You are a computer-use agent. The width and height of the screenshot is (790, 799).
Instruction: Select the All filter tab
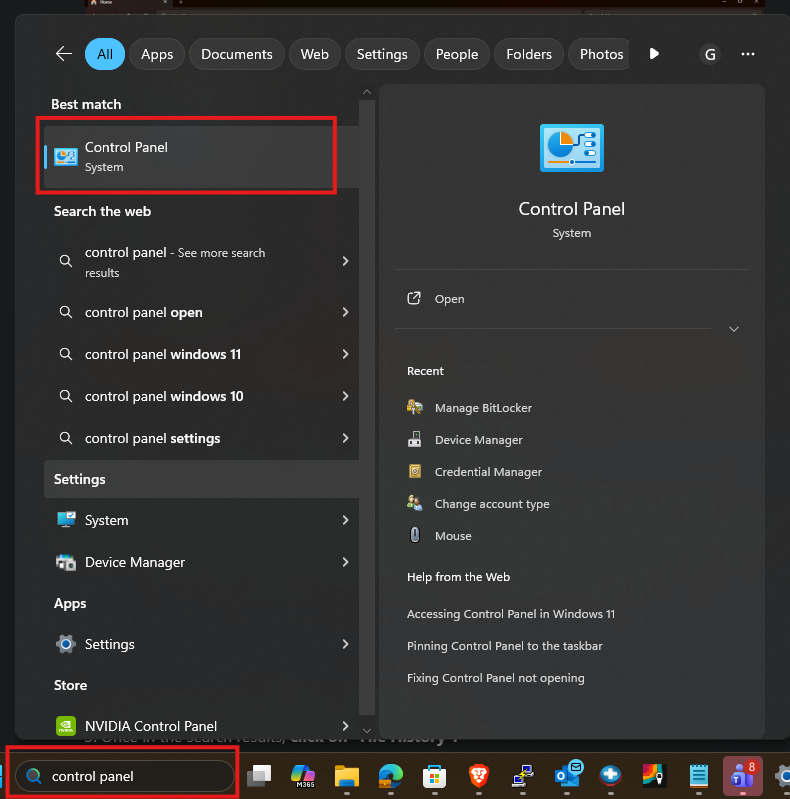[x=104, y=54]
